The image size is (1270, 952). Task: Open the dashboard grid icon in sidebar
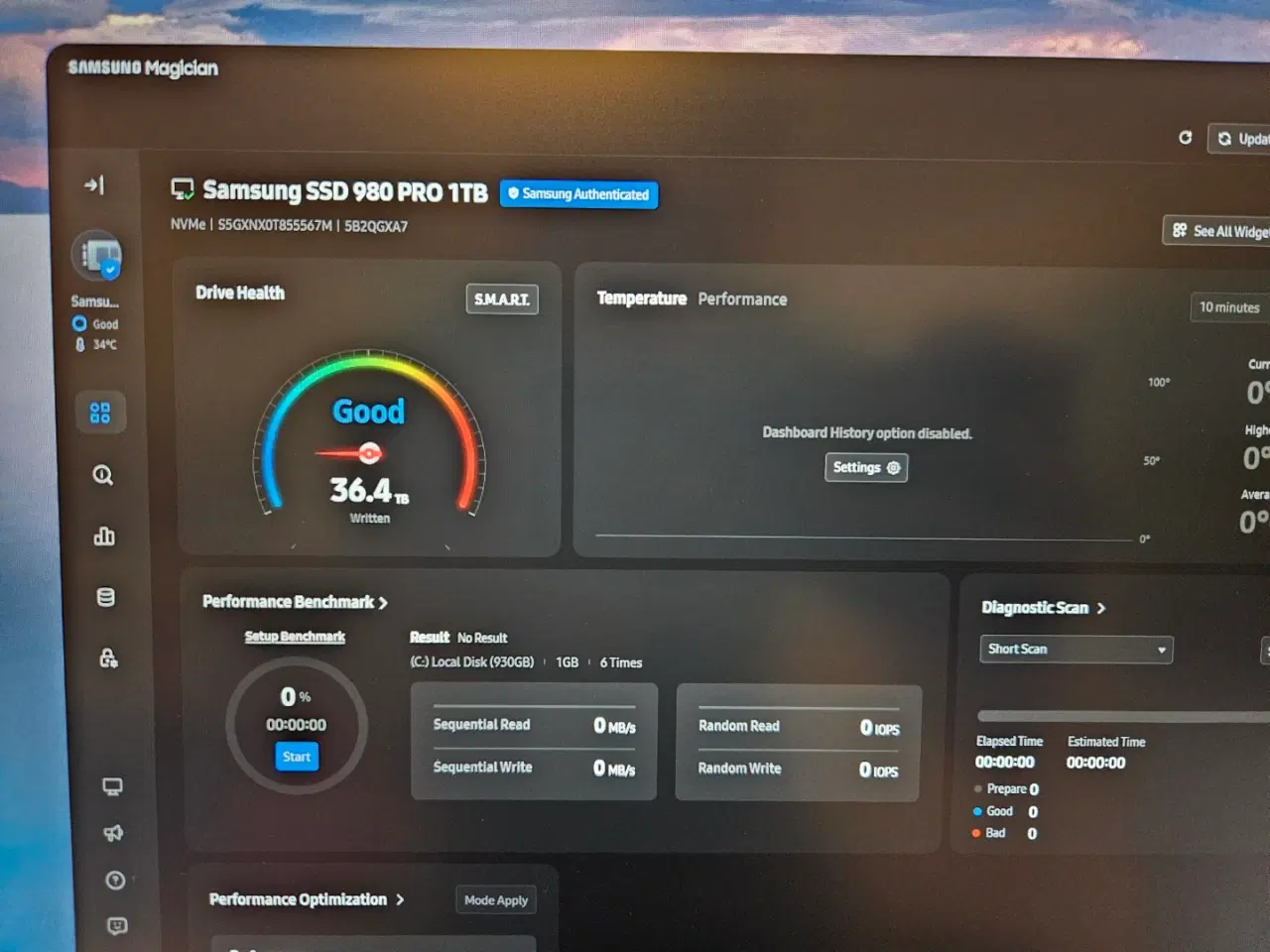click(100, 413)
